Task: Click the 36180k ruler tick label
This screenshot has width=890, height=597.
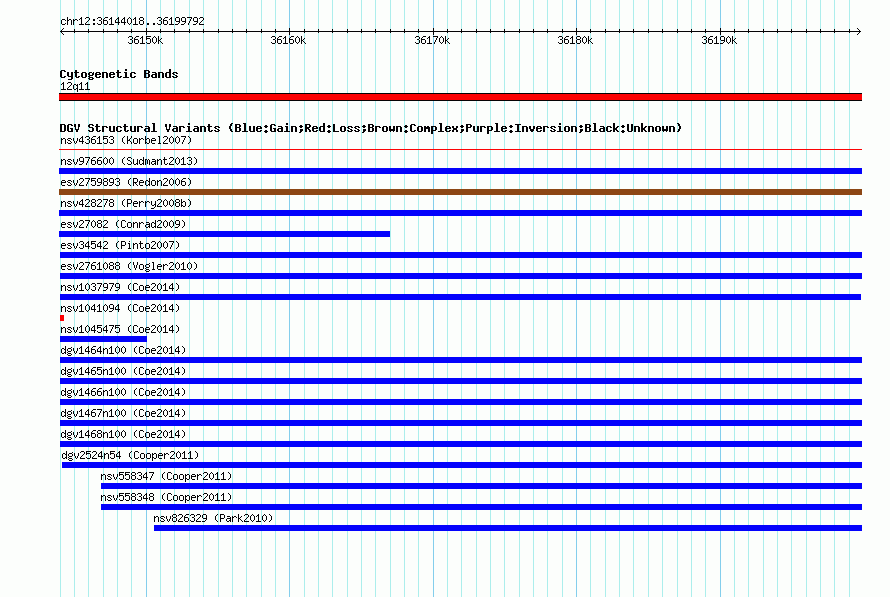Action: coord(576,40)
